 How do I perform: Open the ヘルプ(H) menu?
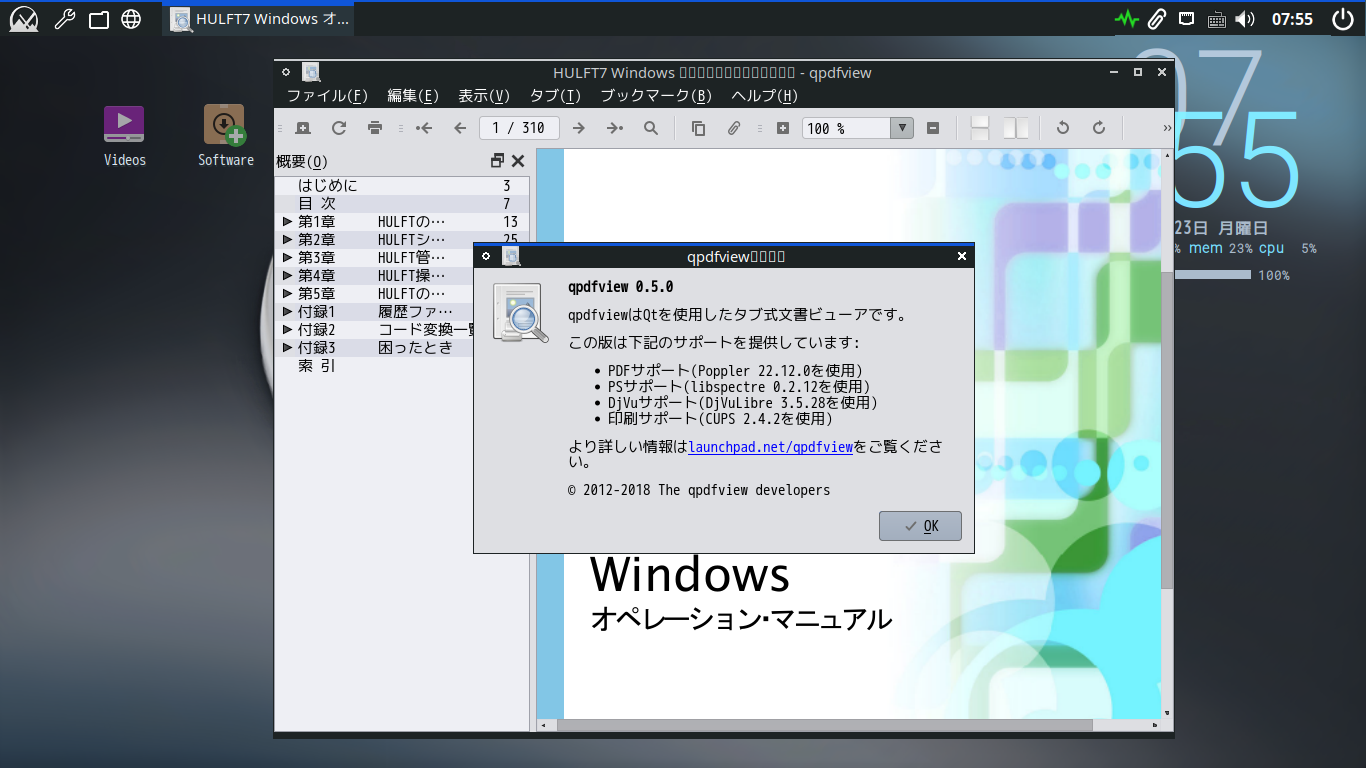click(x=765, y=96)
